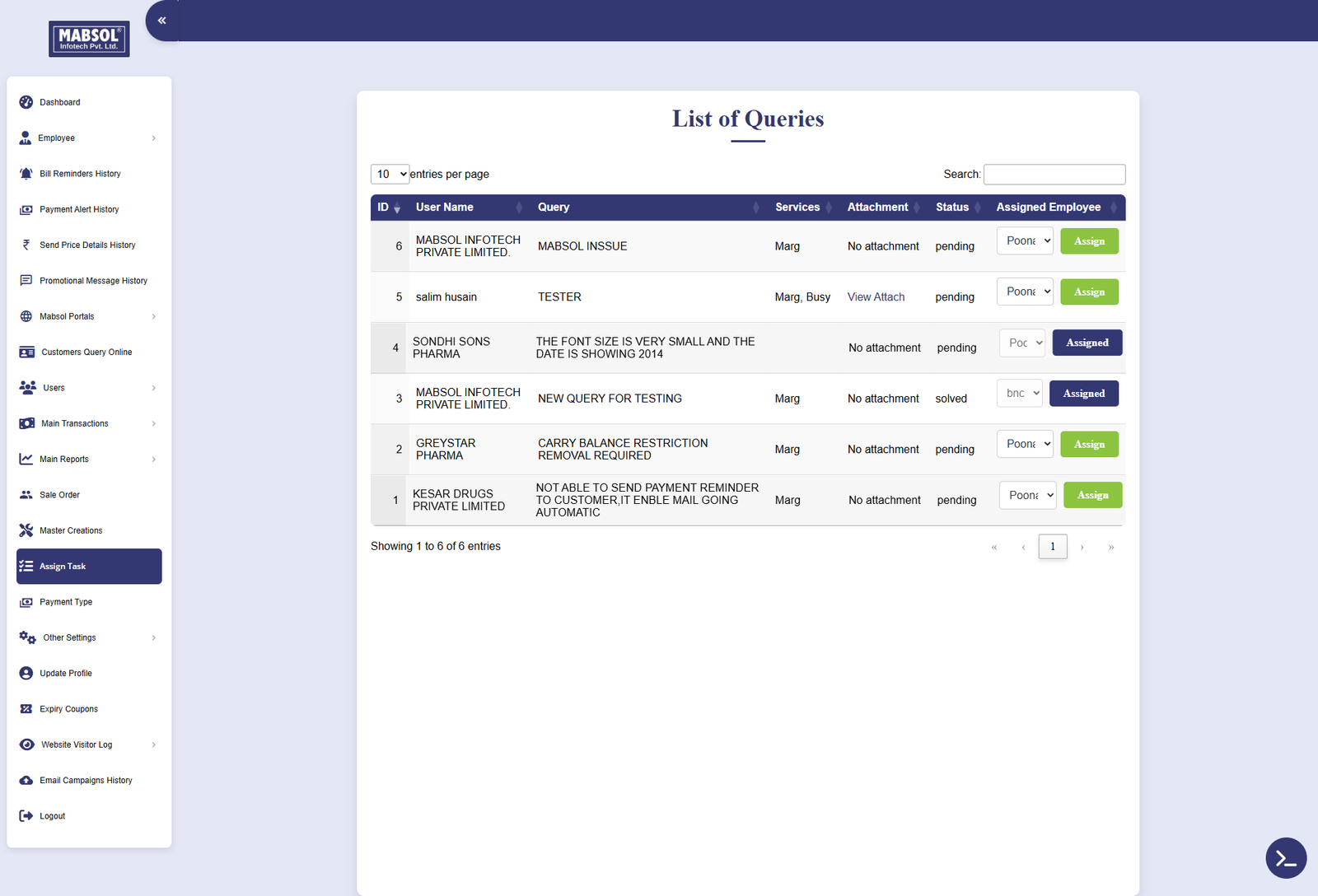Select Assign Task in the sidebar
1318x896 pixels.
pos(89,567)
